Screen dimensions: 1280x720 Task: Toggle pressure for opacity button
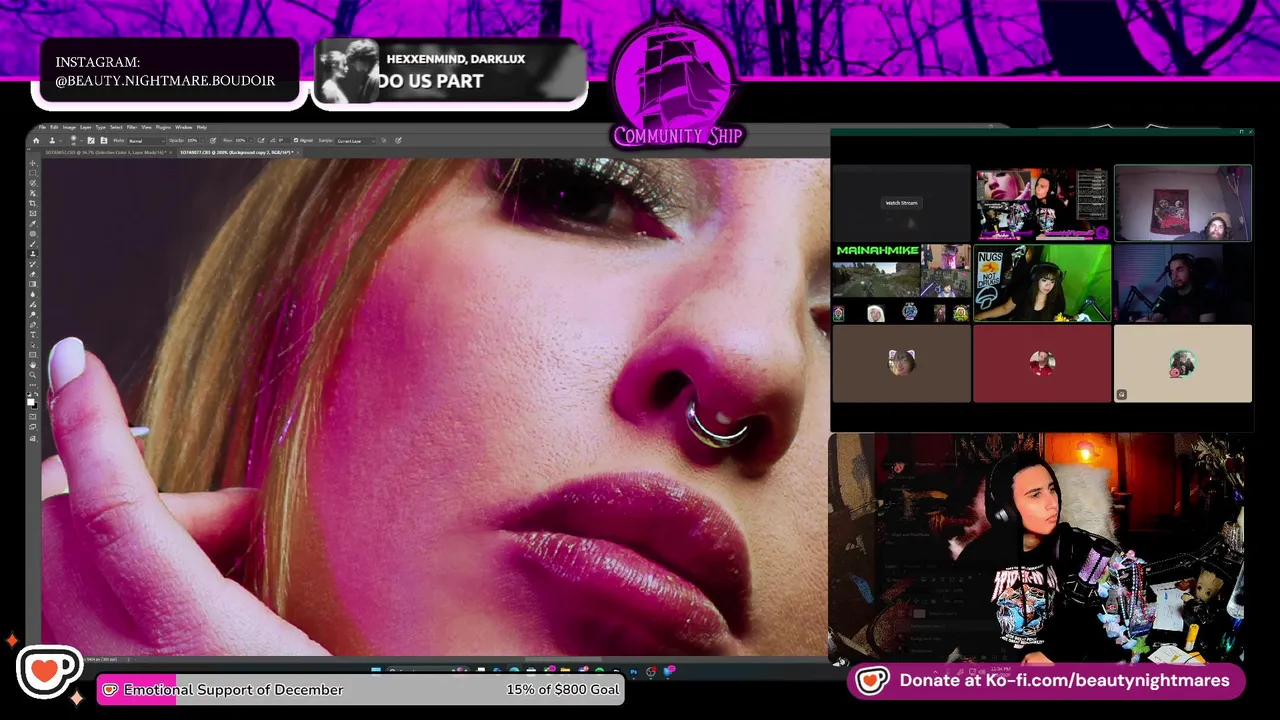pos(213,141)
